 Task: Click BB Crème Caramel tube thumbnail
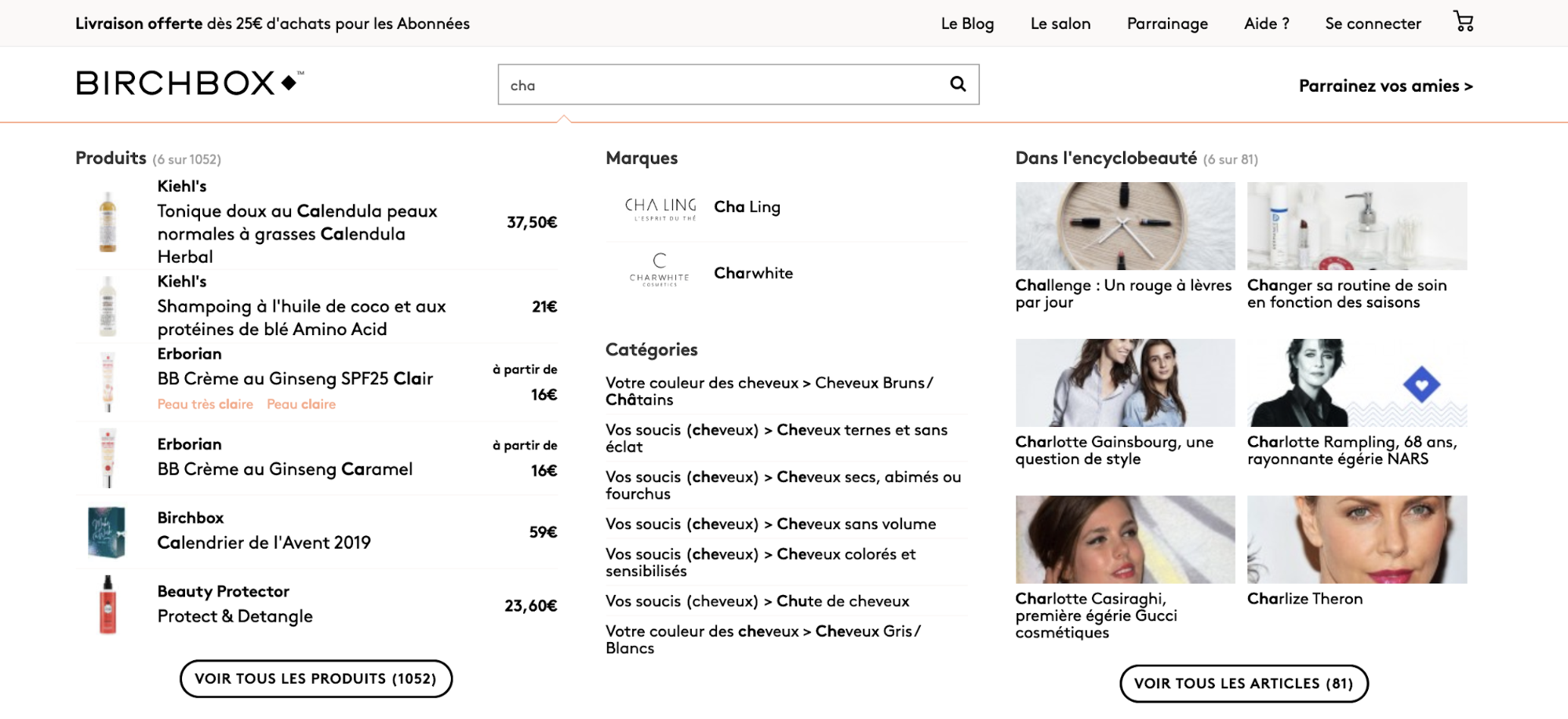(108, 458)
